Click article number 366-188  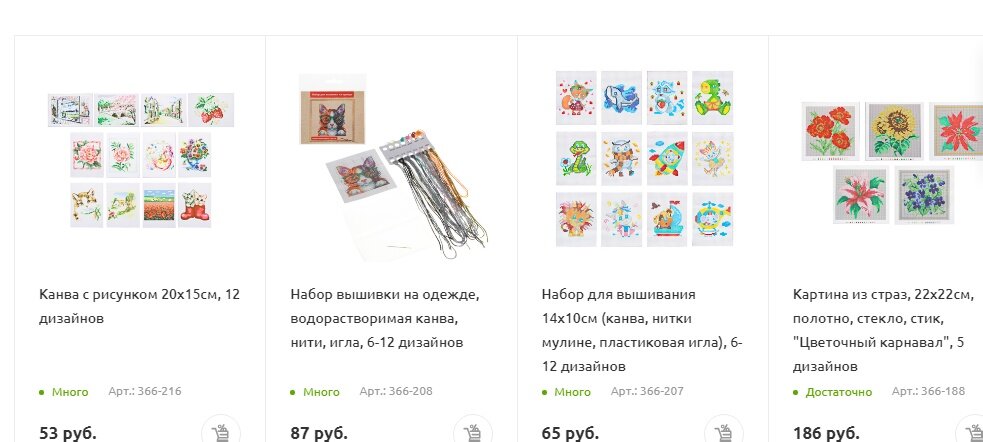tap(928, 391)
